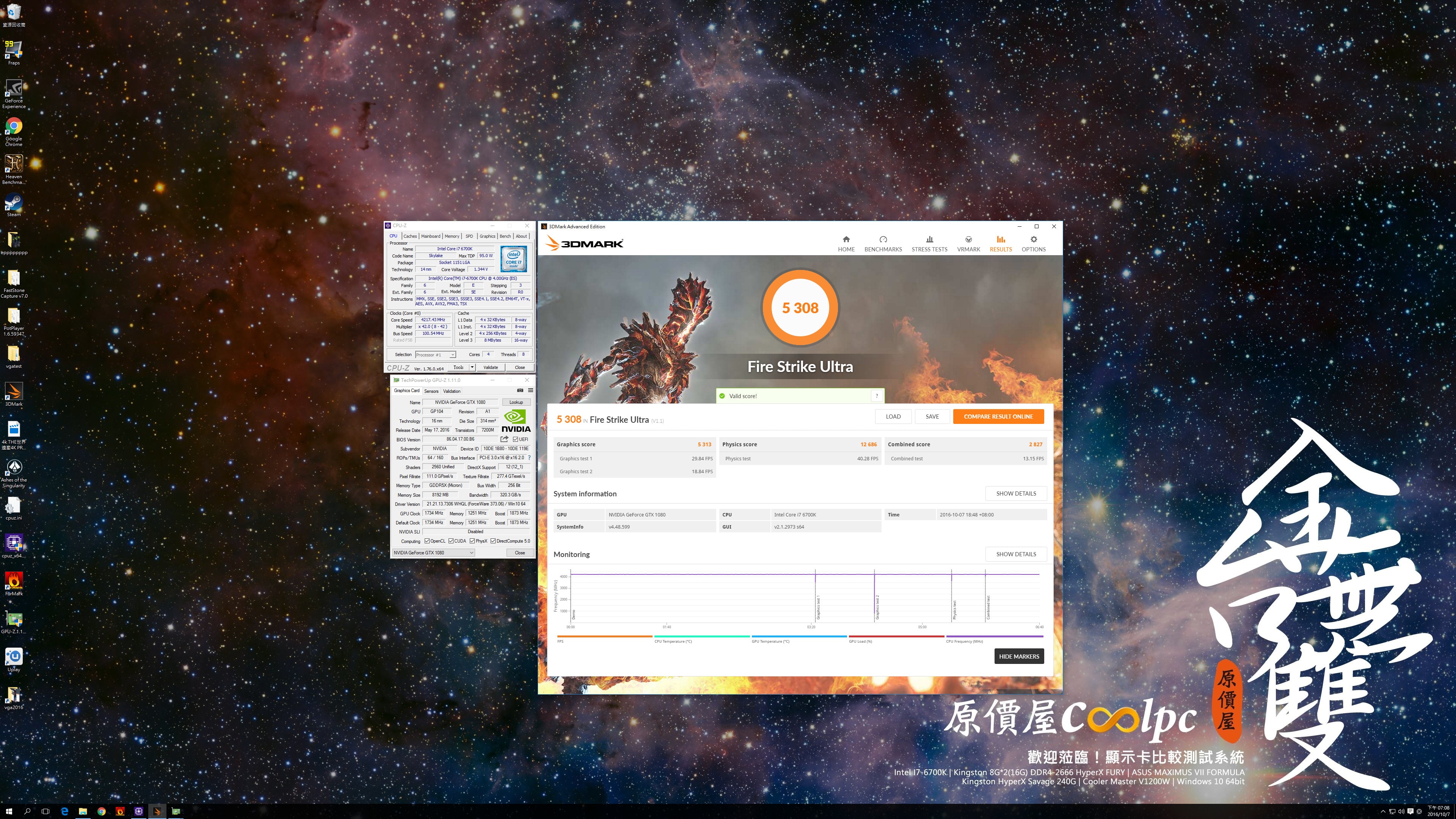Expand the Tools dropdown arrow in CPU-Z
1456x819 pixels.
[x=472, y=367]
